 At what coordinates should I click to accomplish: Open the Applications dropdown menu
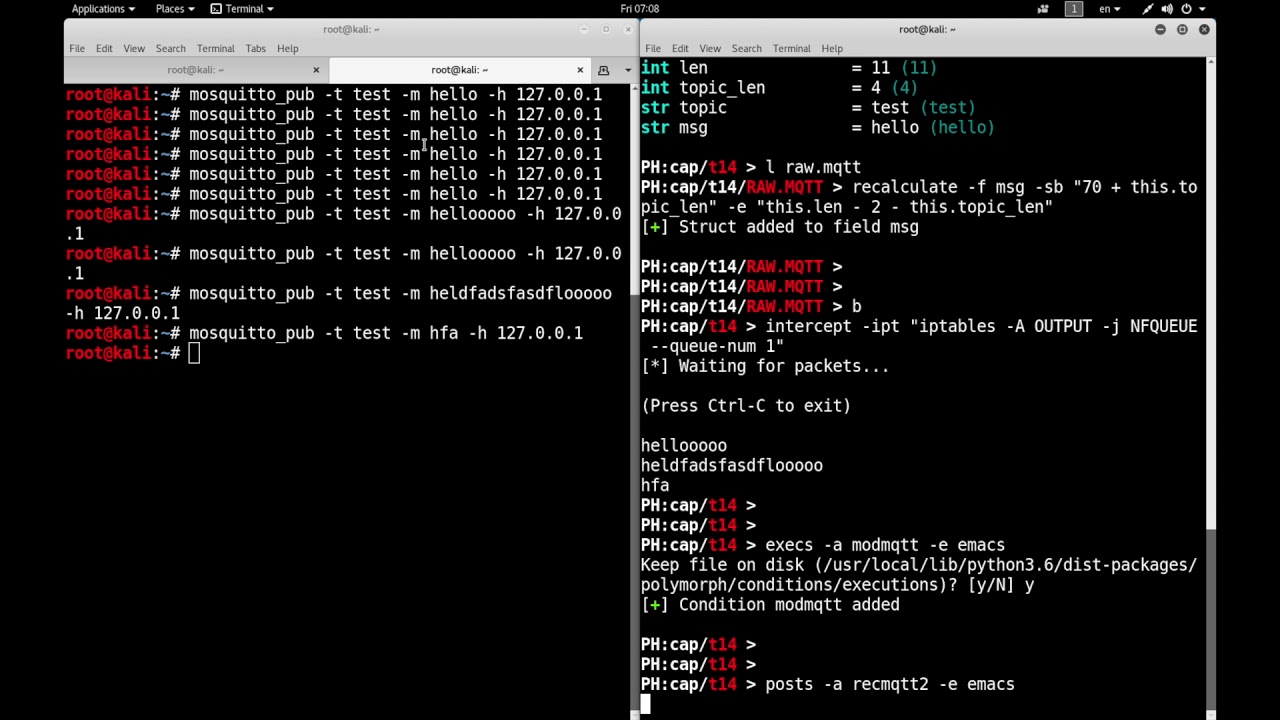click(103, 9)
